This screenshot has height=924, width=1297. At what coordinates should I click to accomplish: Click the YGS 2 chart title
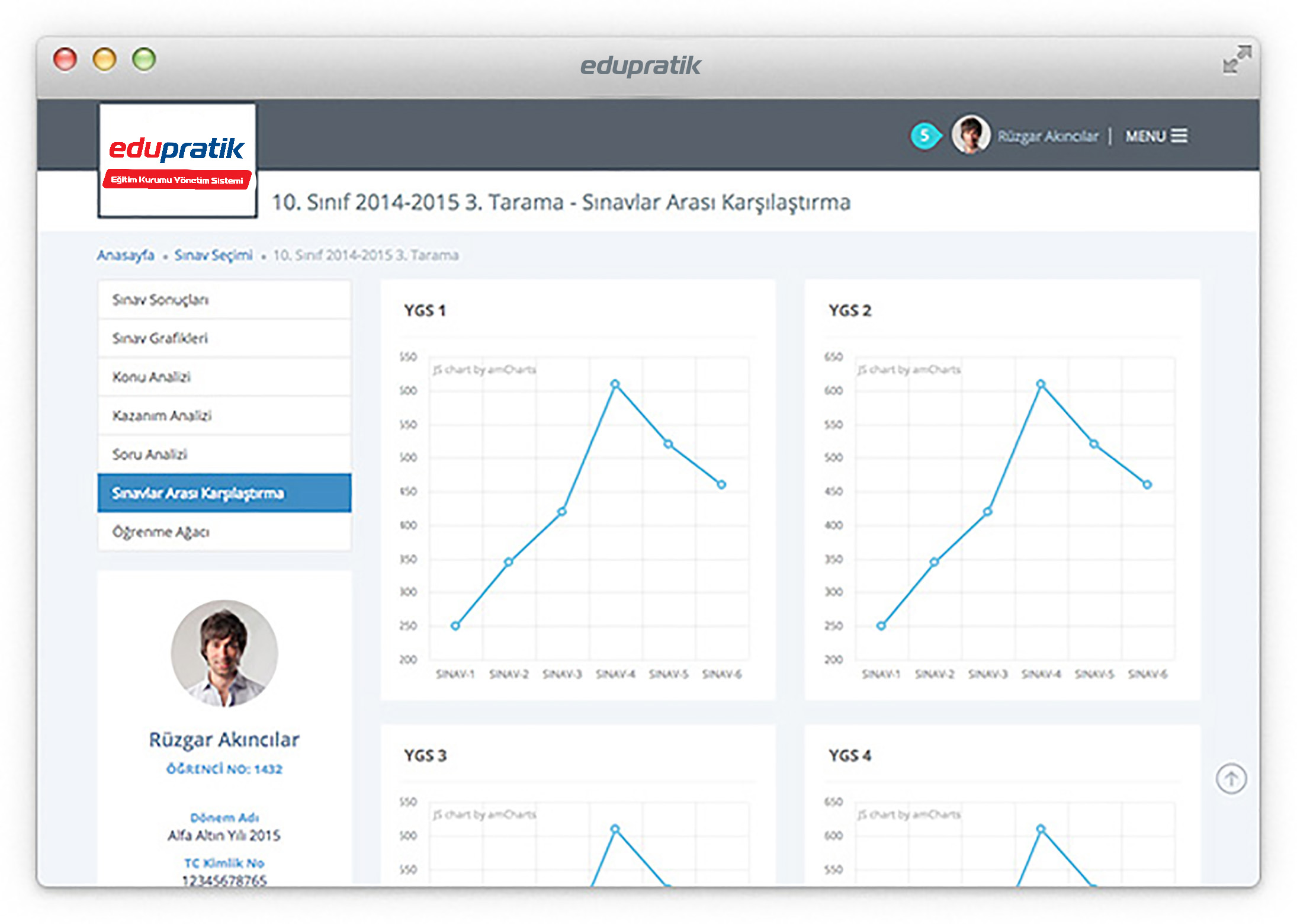850,310
